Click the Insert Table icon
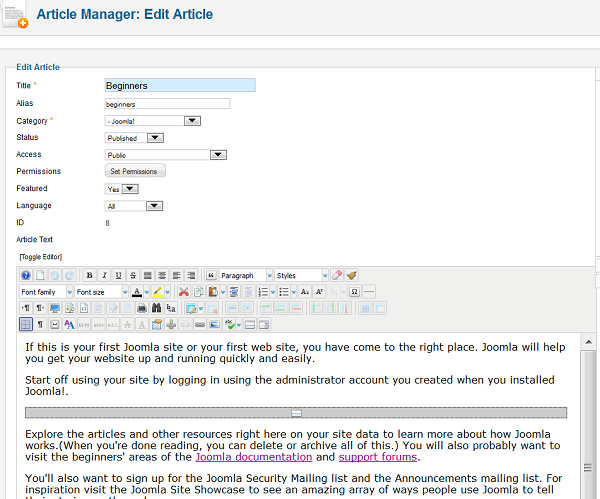This screenshot has width=600, height=499. 191,308
